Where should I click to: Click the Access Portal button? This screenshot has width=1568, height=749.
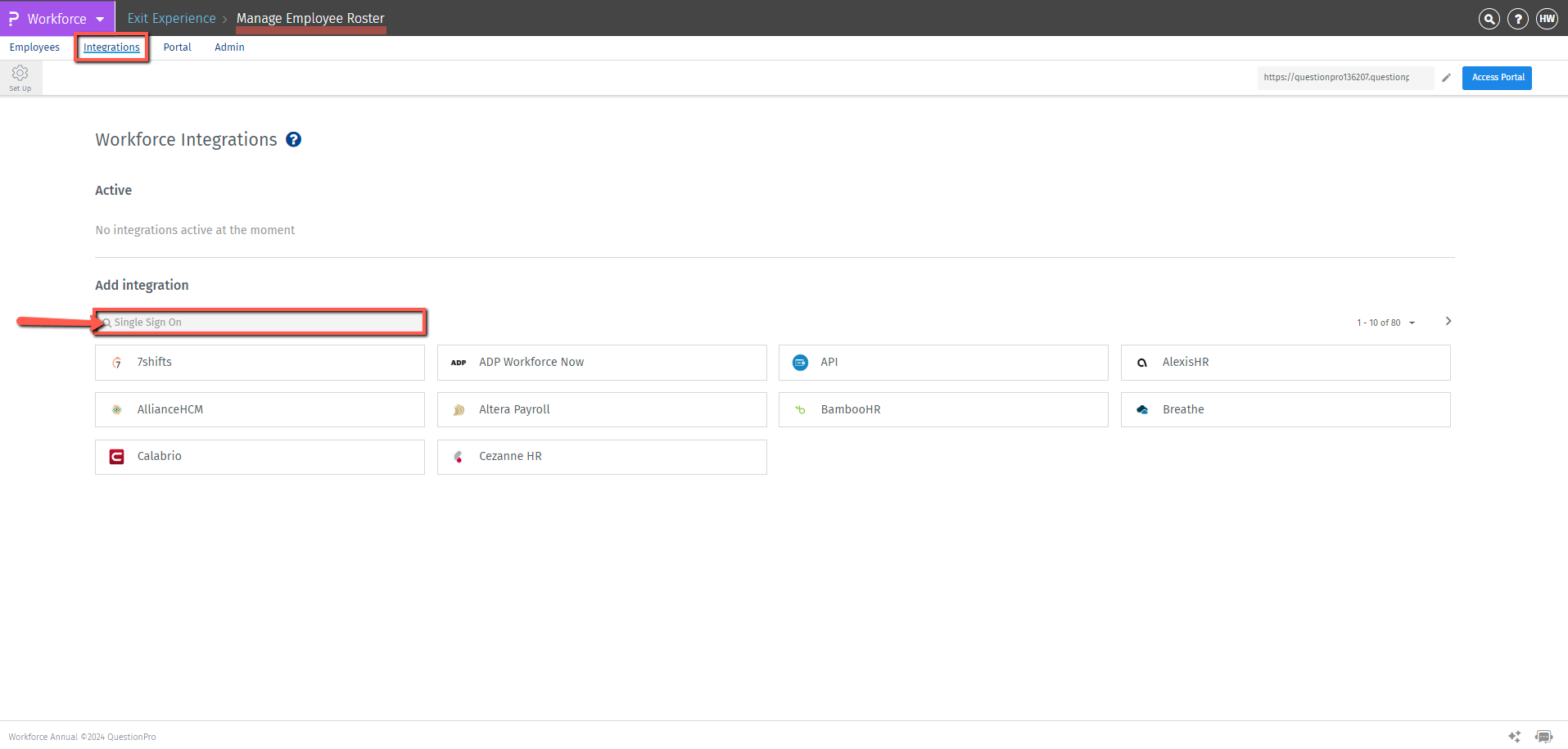point(1497,78)
